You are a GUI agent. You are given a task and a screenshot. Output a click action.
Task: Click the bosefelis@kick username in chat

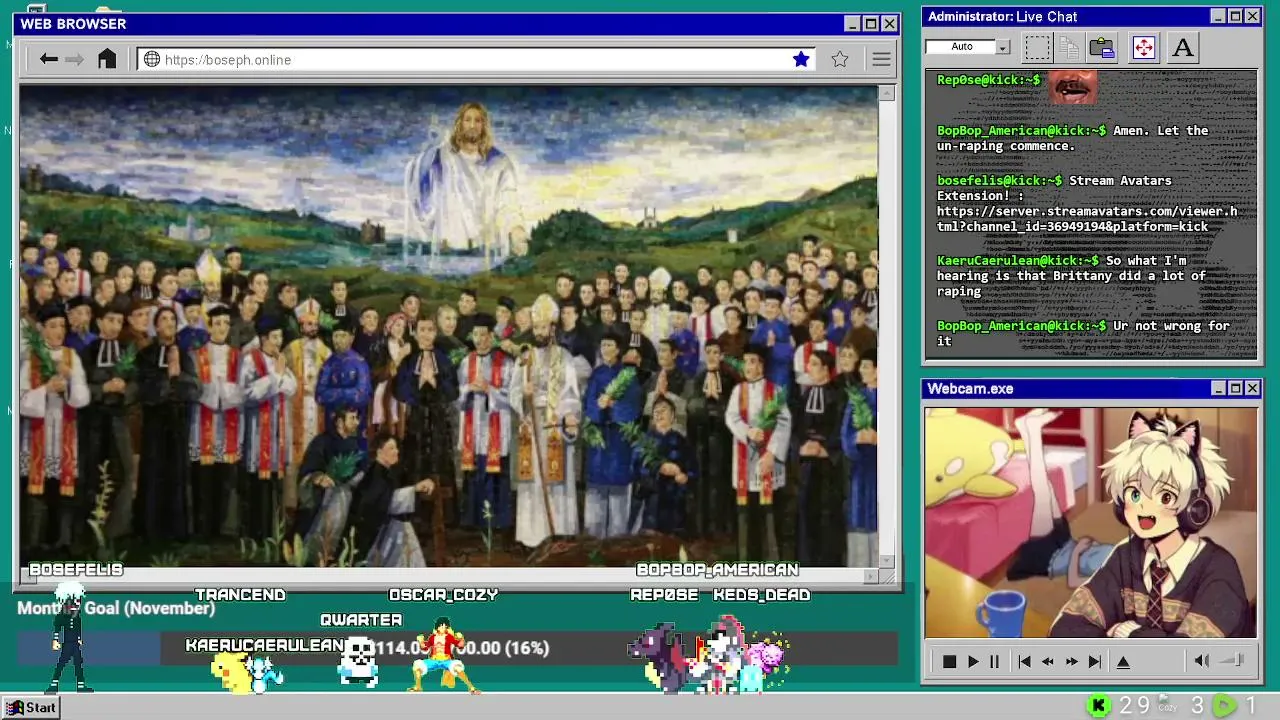999,180
